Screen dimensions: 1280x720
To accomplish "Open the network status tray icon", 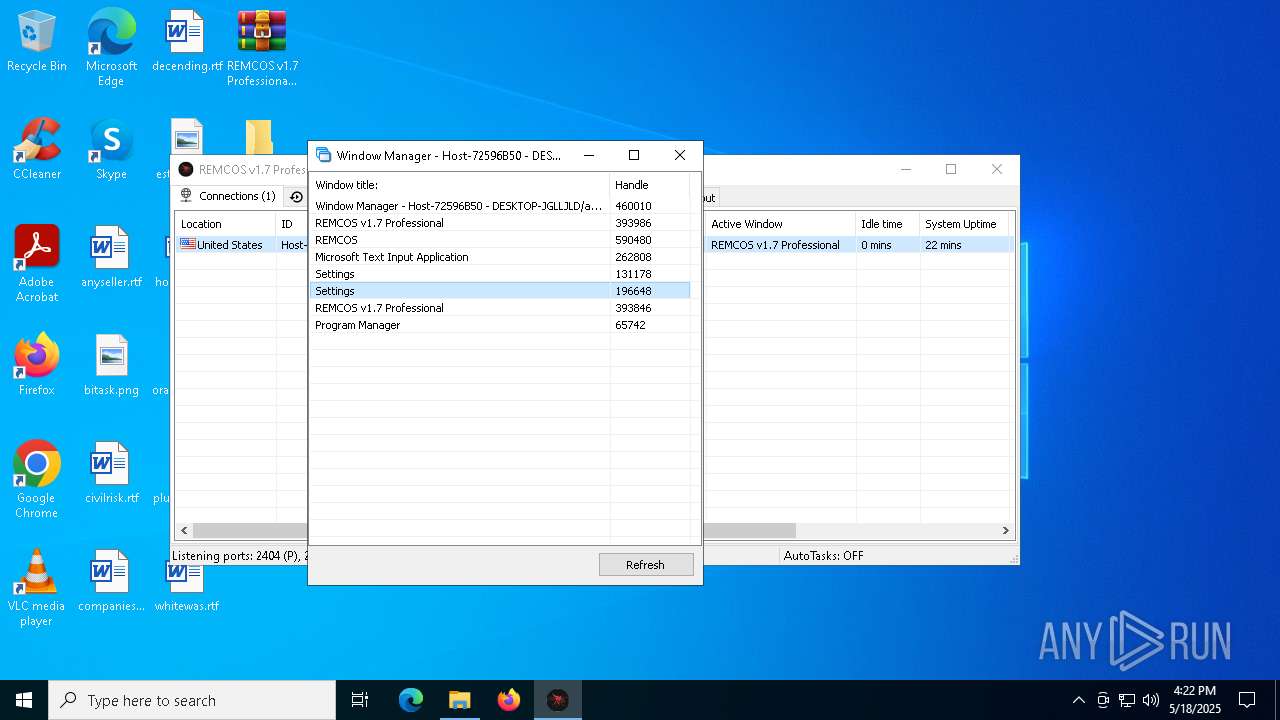I will pyautogui.click(x=1127, y=700).
